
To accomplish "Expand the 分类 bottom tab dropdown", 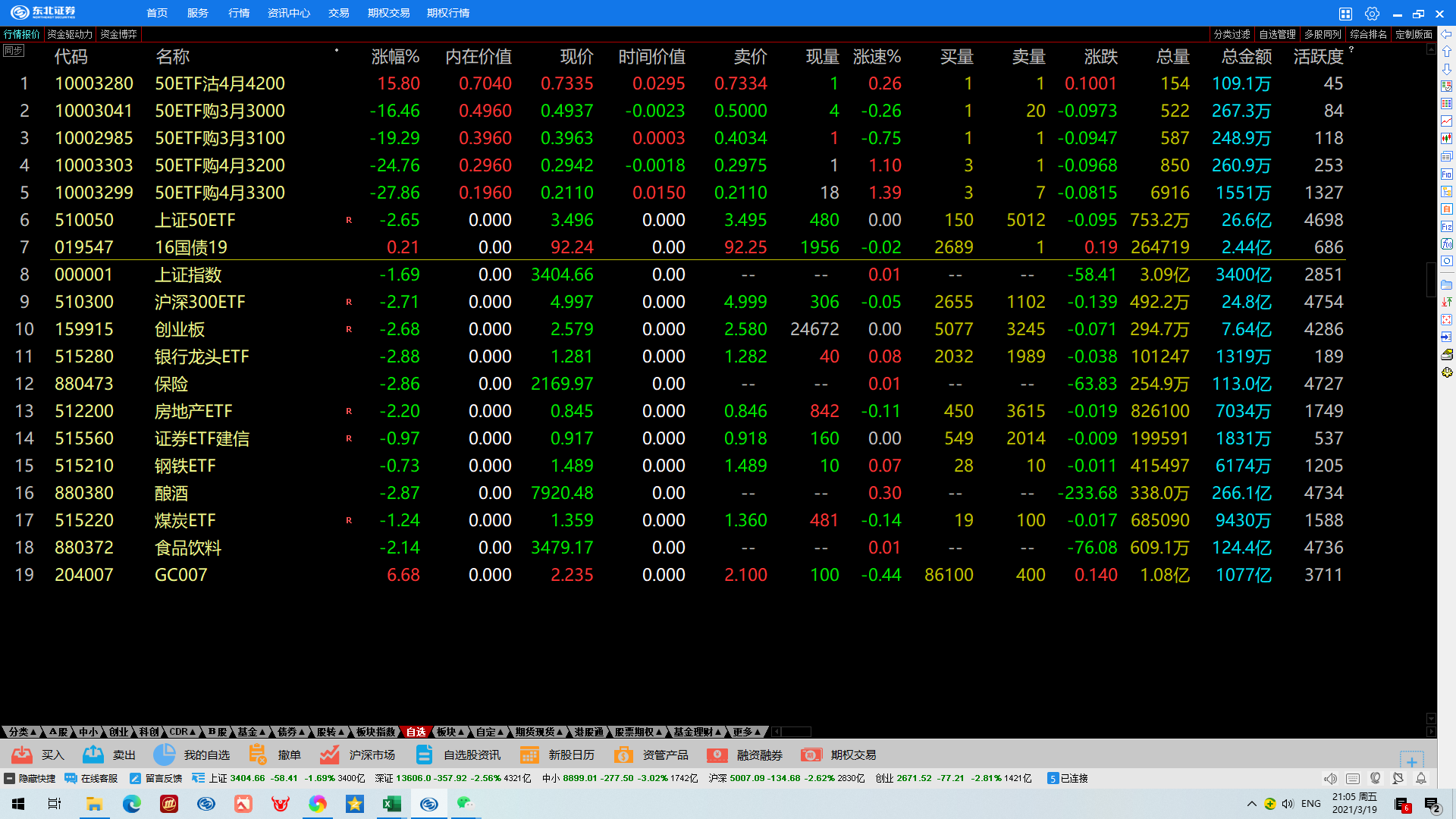I will click(21, 732).
